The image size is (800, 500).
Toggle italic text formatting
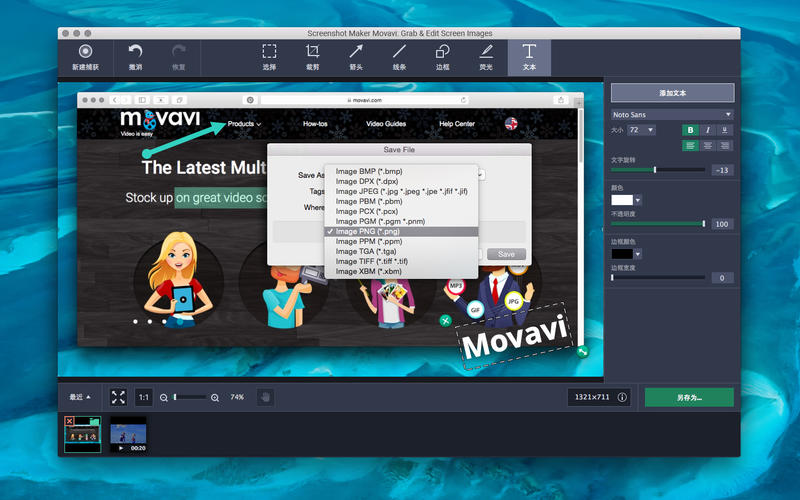click(708, 130)
